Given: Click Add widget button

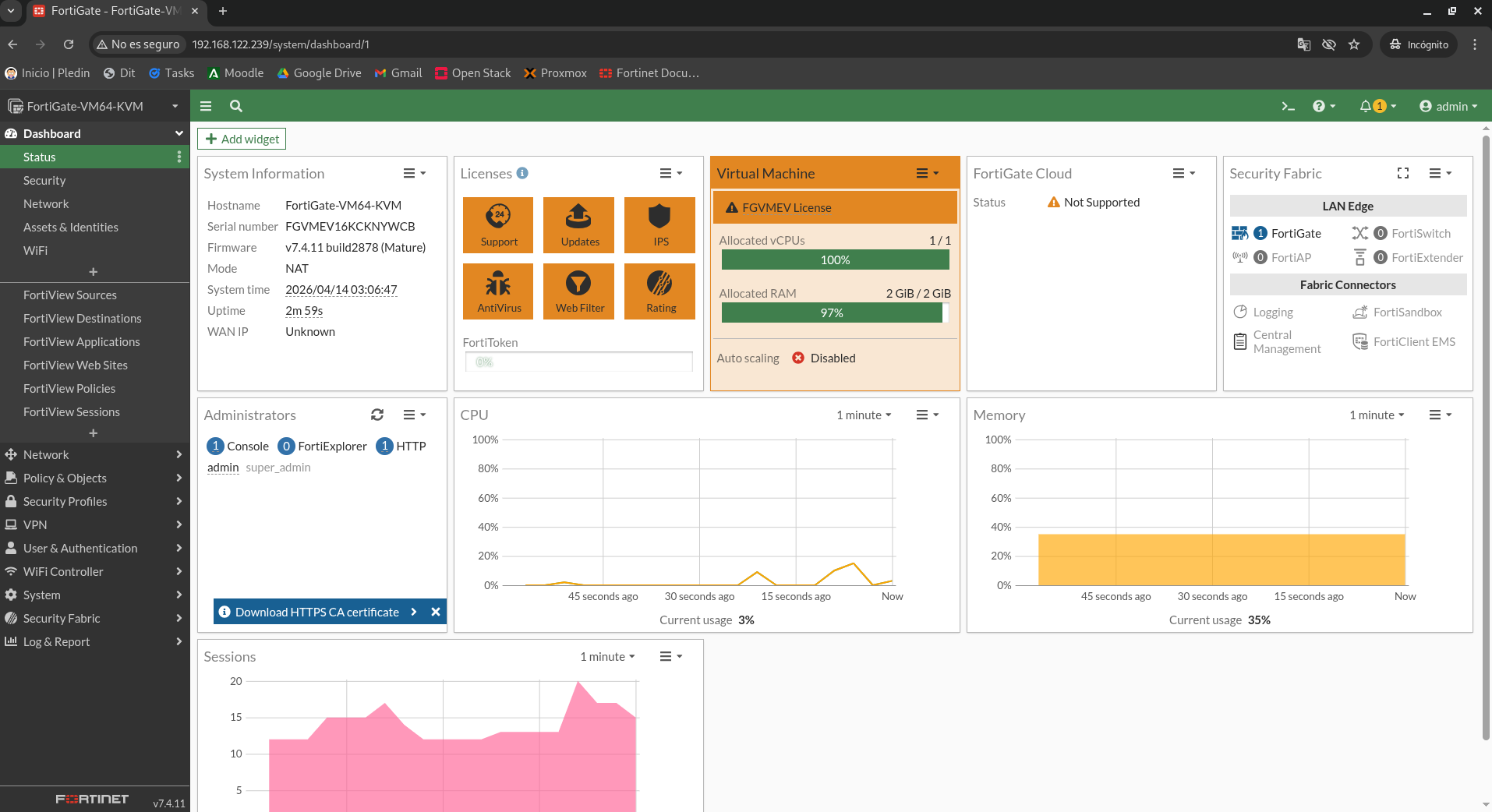Looking at the screenshot, I should pyautogui.click(x=242, y=139).
